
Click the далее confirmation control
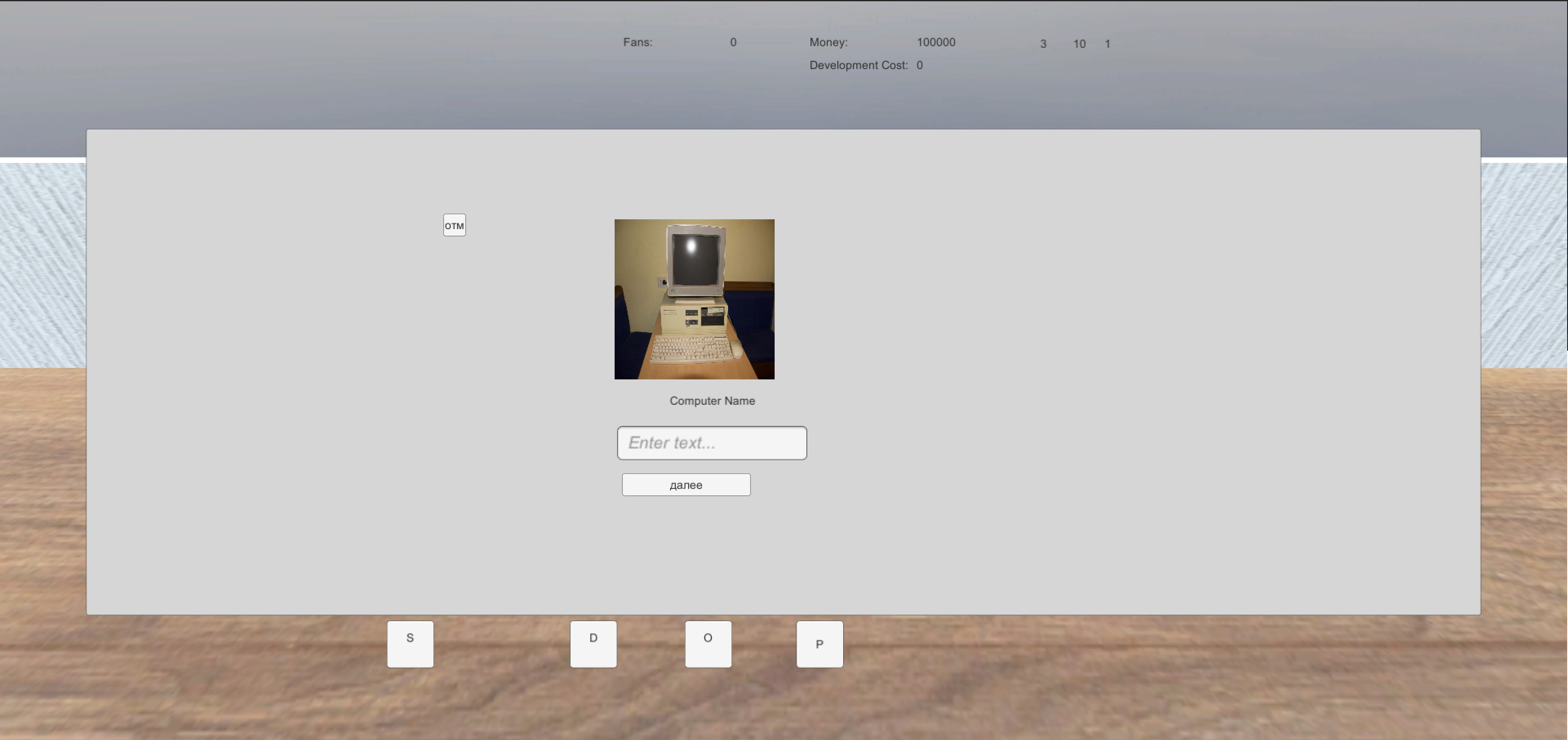click(x=685, y=484)
